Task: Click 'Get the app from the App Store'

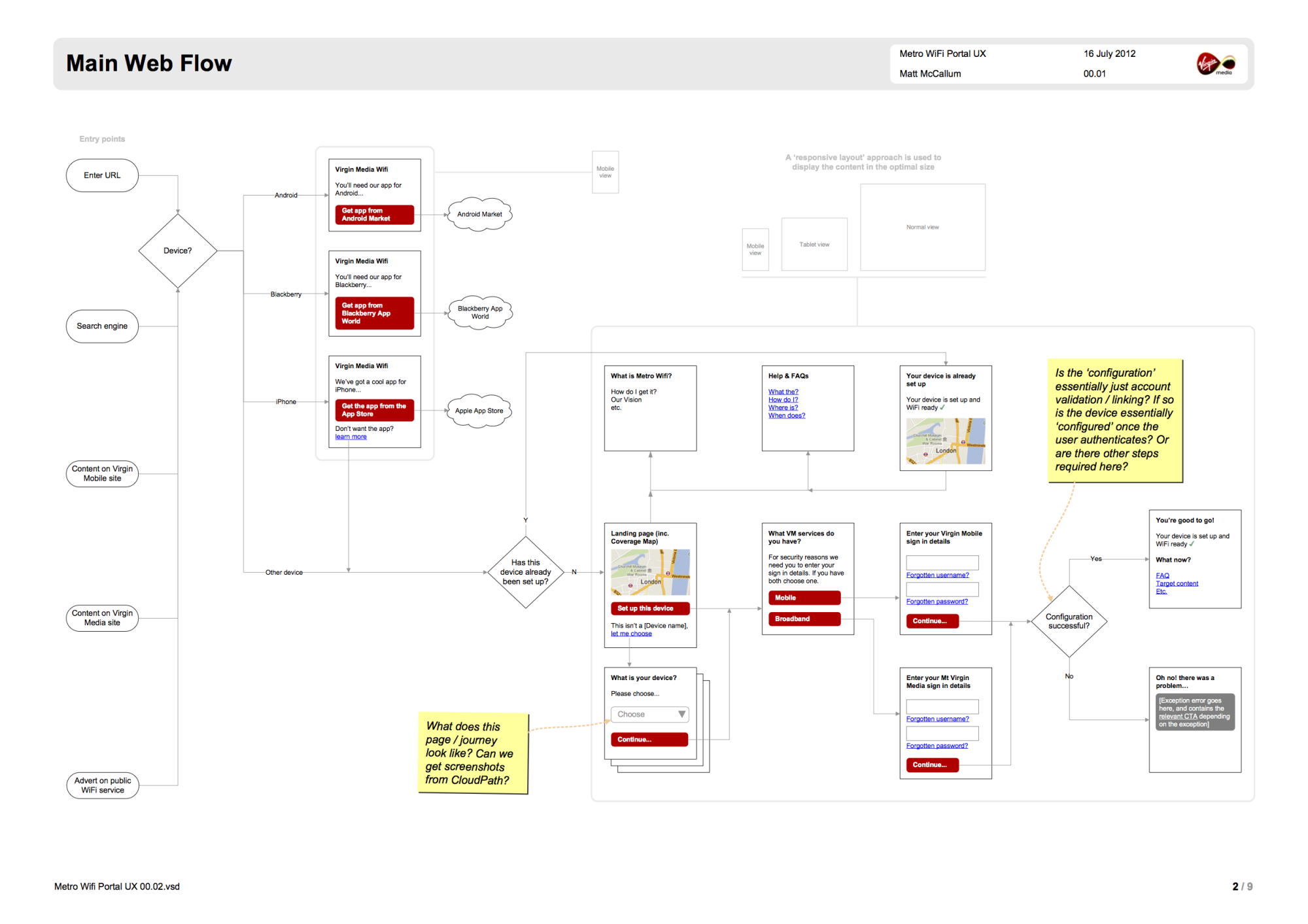Action: click(x=374, y=410)
